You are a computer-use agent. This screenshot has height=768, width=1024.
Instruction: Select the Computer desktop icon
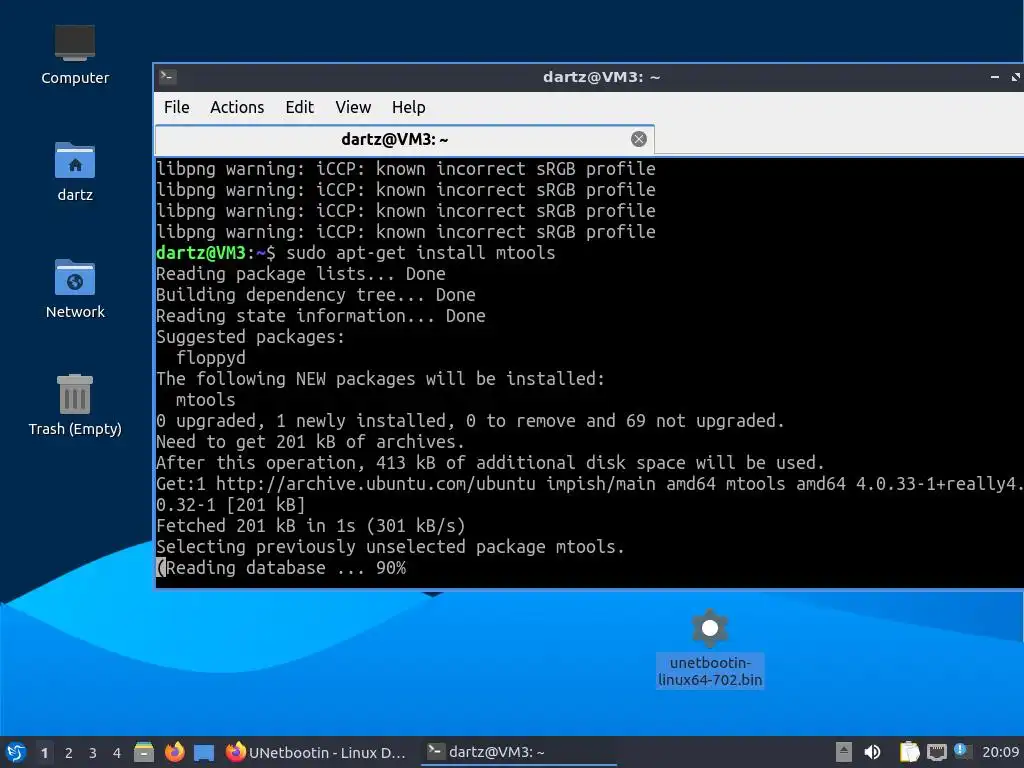click(x=75, y=55)
